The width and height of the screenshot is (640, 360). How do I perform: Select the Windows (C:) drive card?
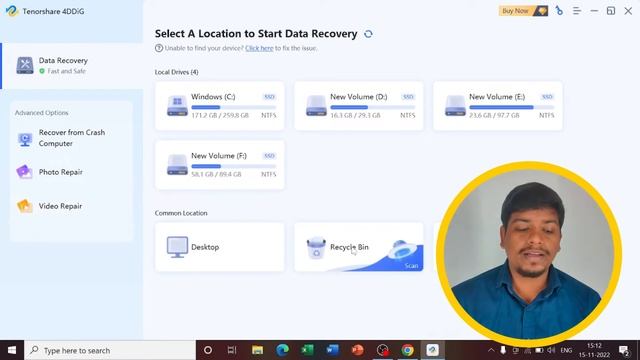click(x=220, y=106)
